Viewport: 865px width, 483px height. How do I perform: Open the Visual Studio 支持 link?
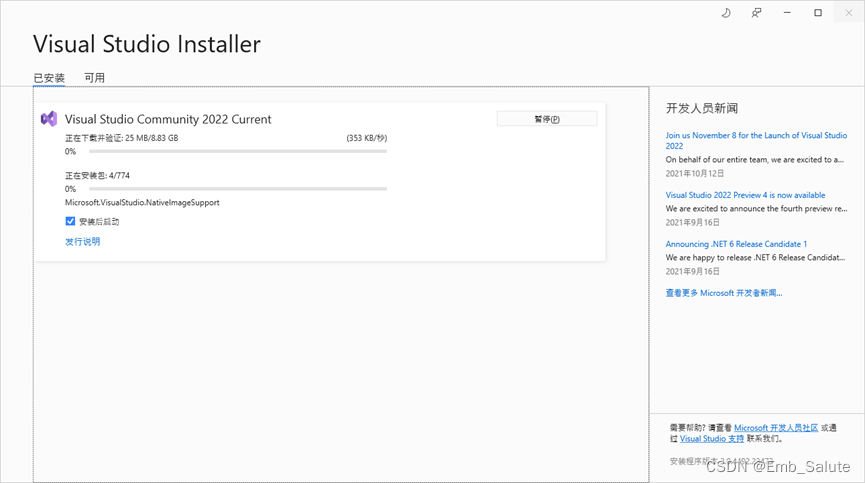[x=712, y=439]
